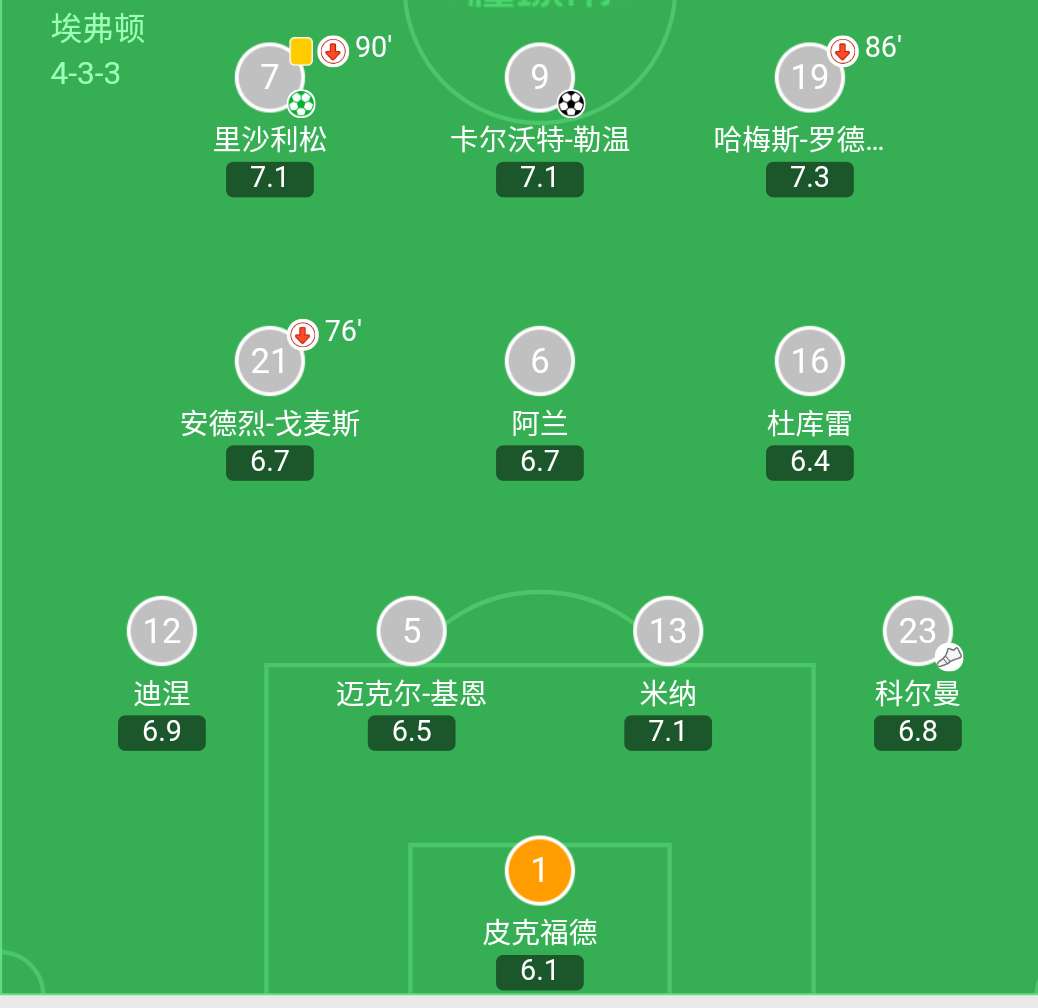Click the substitution arrow icon beside 76'
Screen dimensions: 1038x1008
303,335
